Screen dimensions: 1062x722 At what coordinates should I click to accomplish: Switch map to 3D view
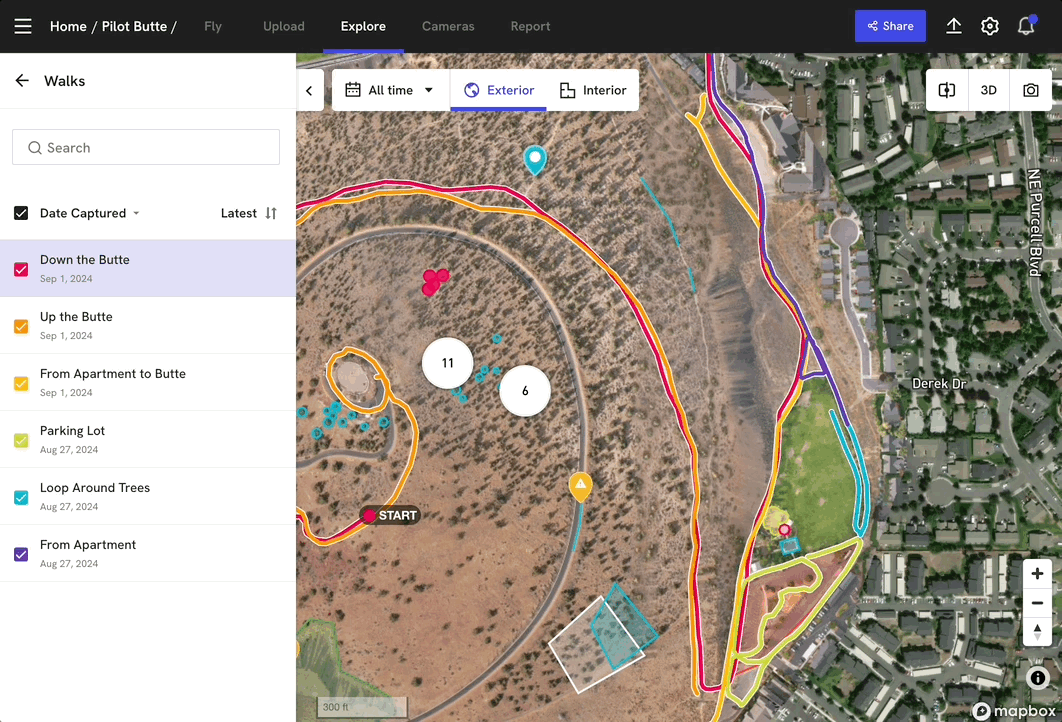988,90
